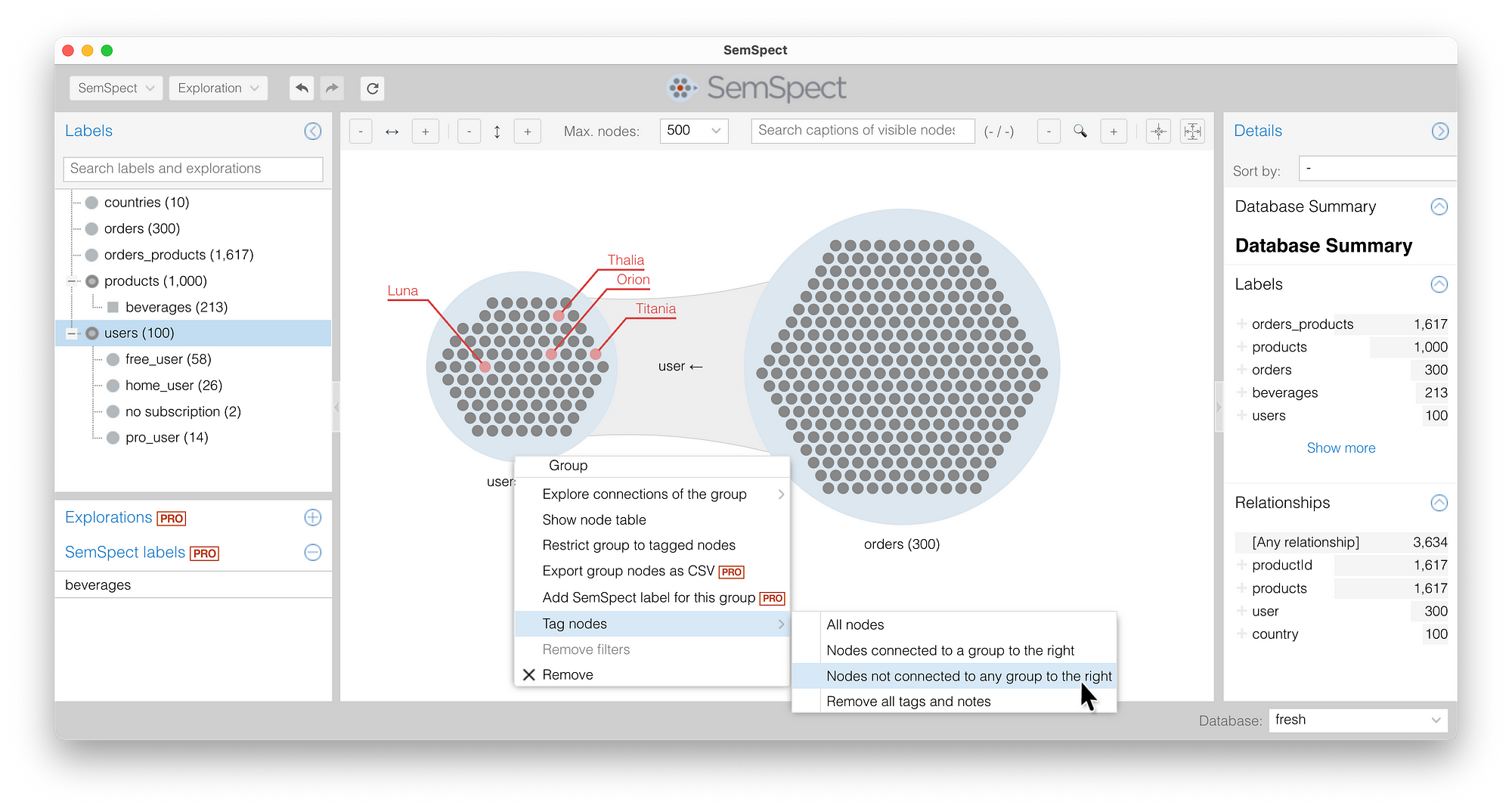Click the Show more link

click(1340, 448)
